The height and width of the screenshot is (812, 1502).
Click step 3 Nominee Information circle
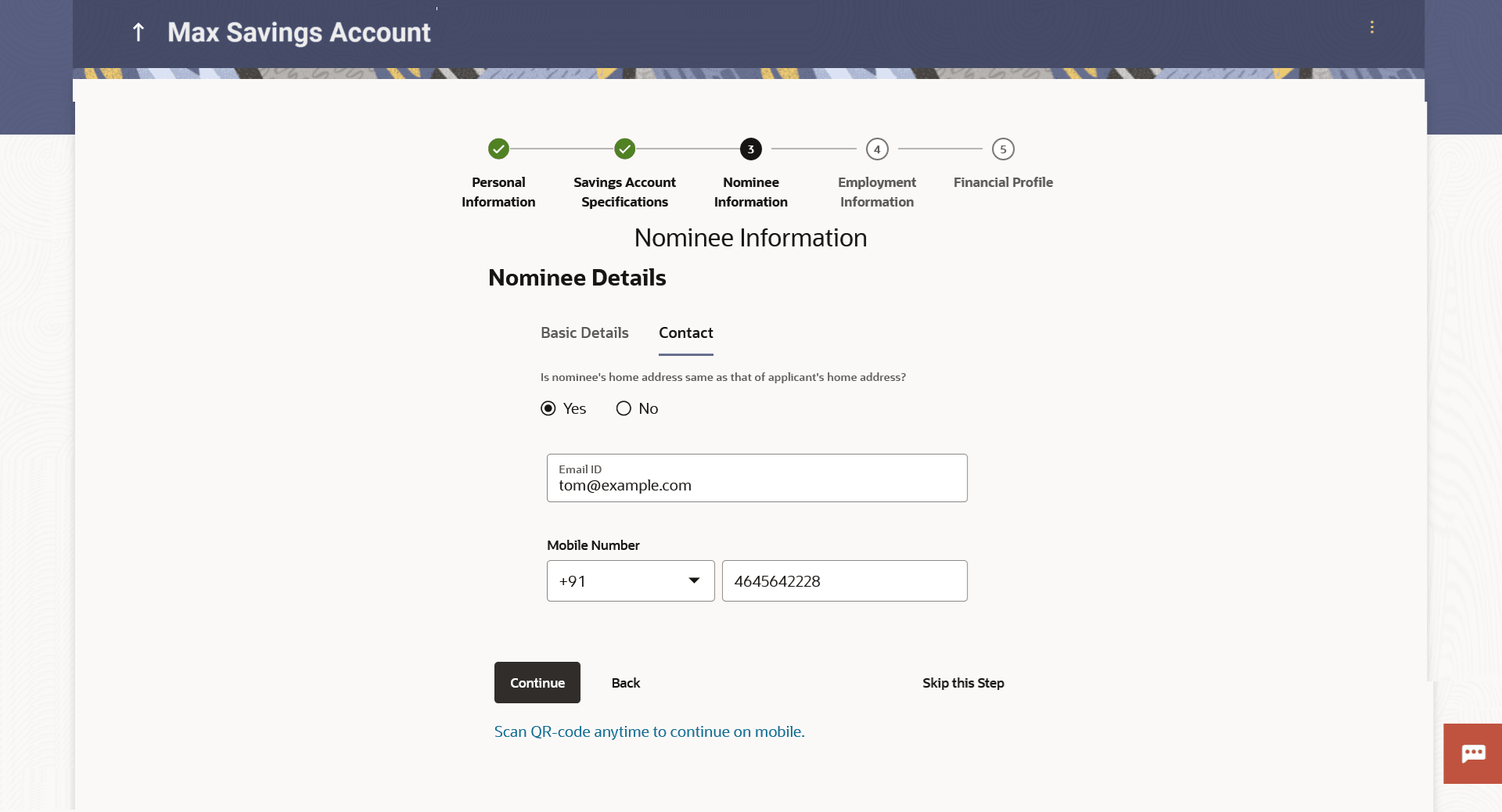751,149
